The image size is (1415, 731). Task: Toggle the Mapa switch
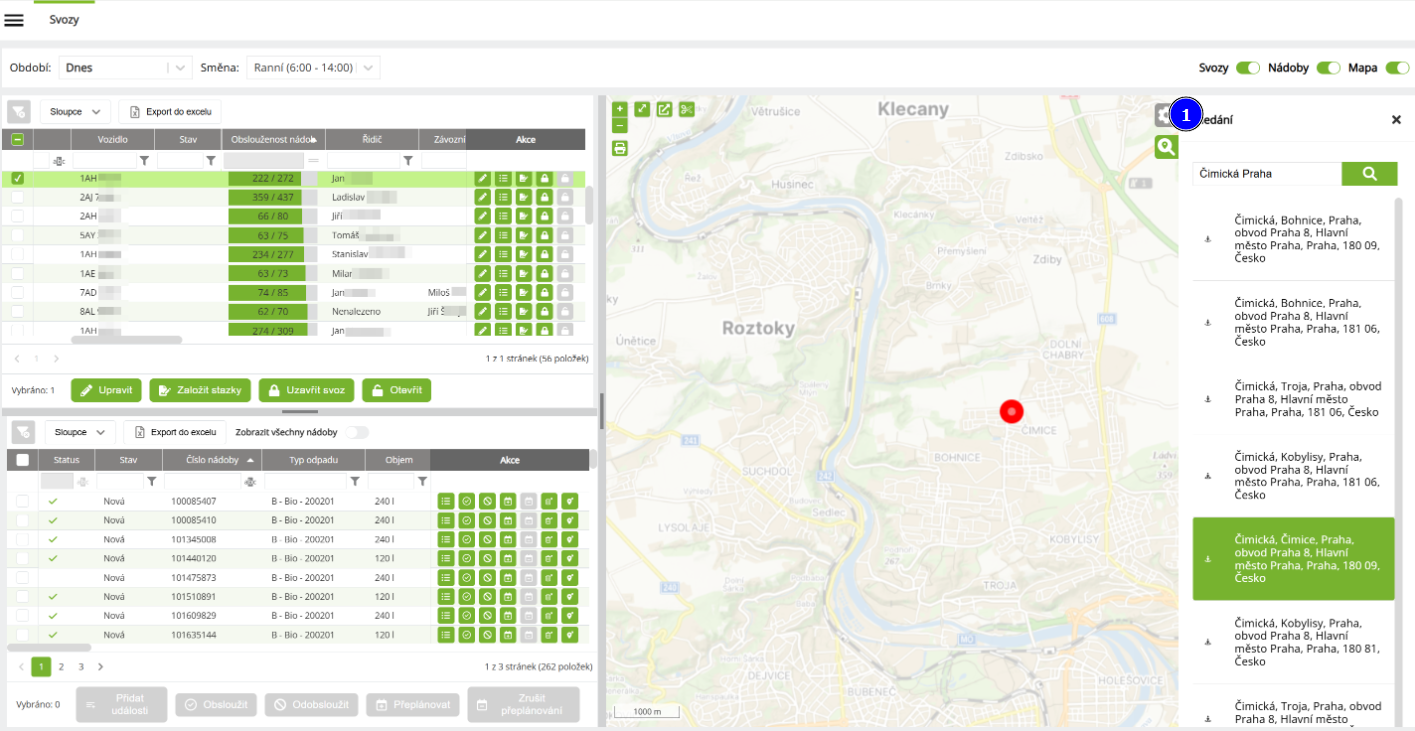1396,68
